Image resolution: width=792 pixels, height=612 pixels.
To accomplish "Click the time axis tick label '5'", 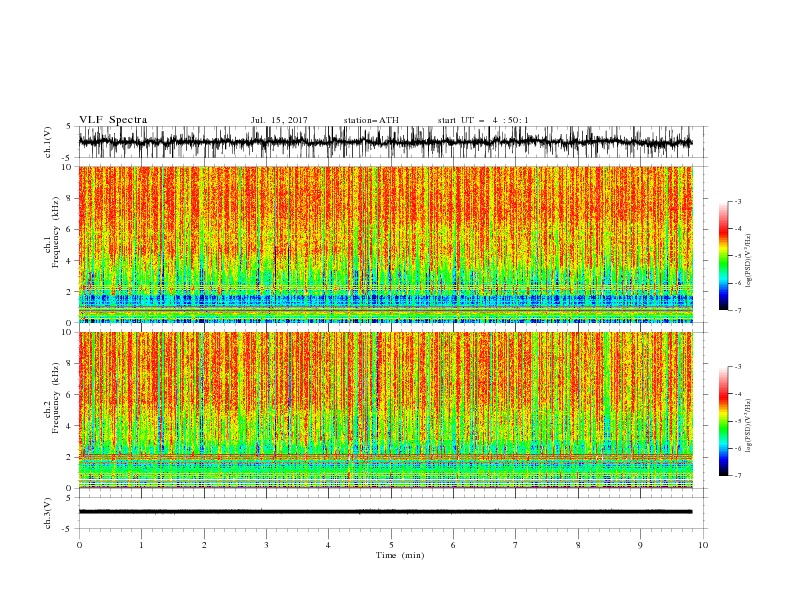I will [x=391, y=545].
